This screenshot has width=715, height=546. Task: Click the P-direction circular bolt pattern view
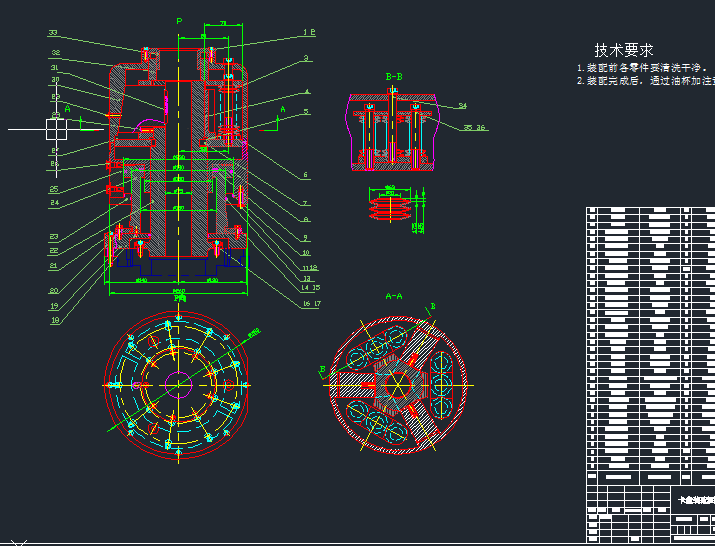click(178, 385)
